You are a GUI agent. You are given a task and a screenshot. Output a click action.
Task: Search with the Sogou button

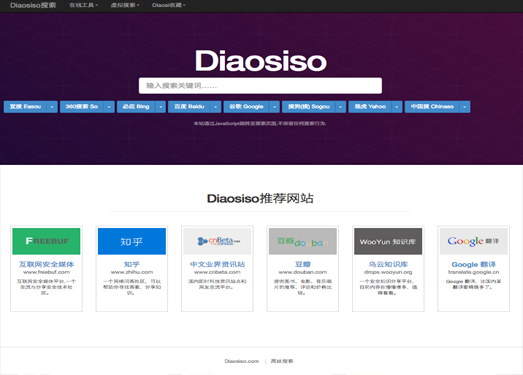(309, 107)
